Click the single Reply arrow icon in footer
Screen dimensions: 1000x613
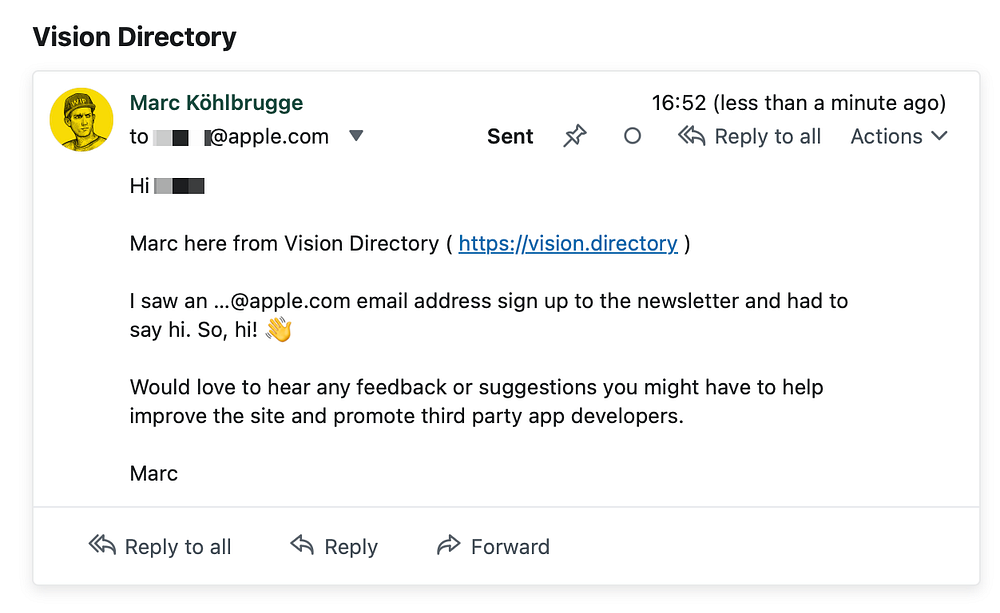click(x=302, y=545)
